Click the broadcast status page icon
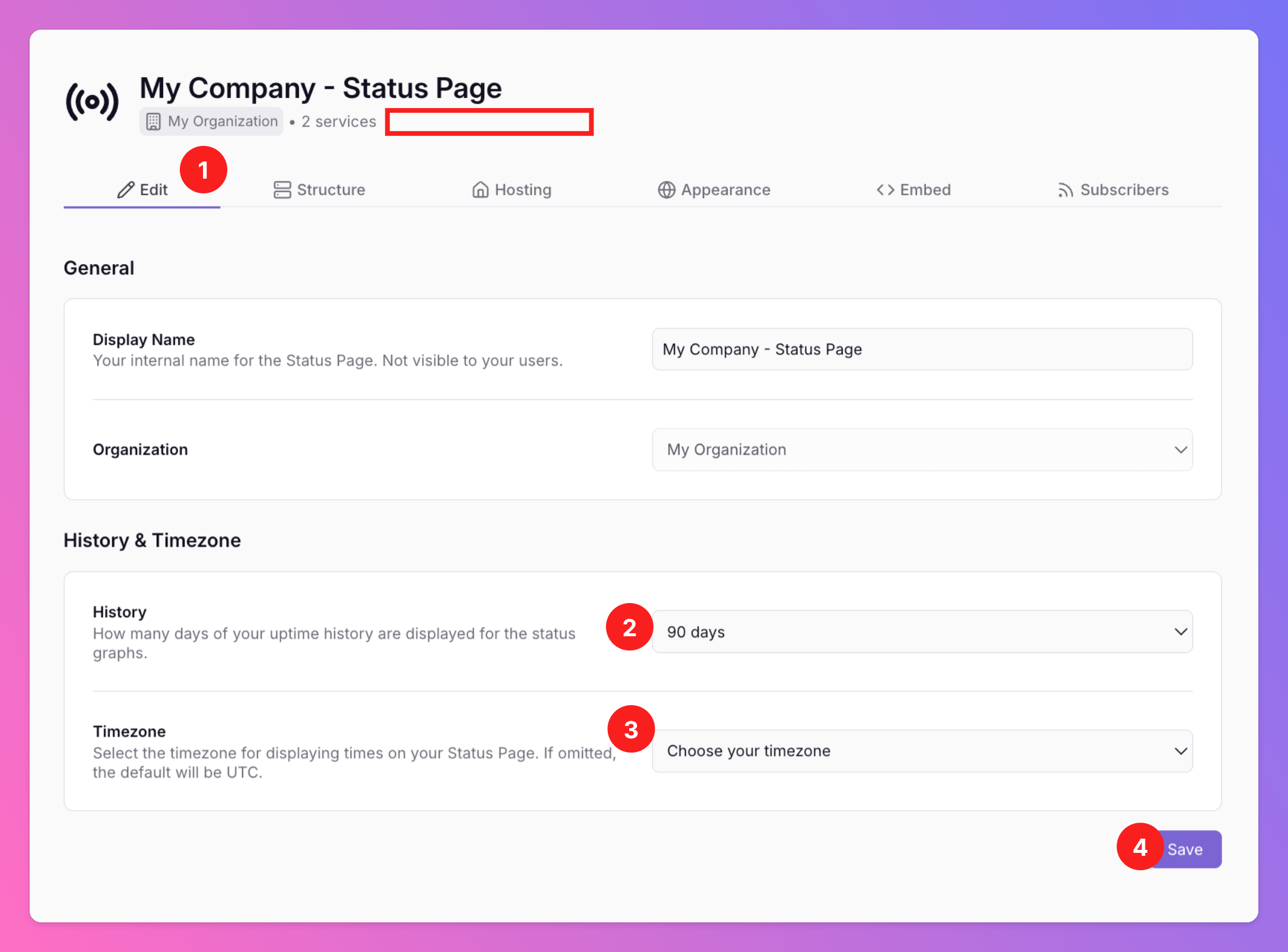The height and width of the screenshot is (952, 1288). pyautogui.click(x=92, y=102)
